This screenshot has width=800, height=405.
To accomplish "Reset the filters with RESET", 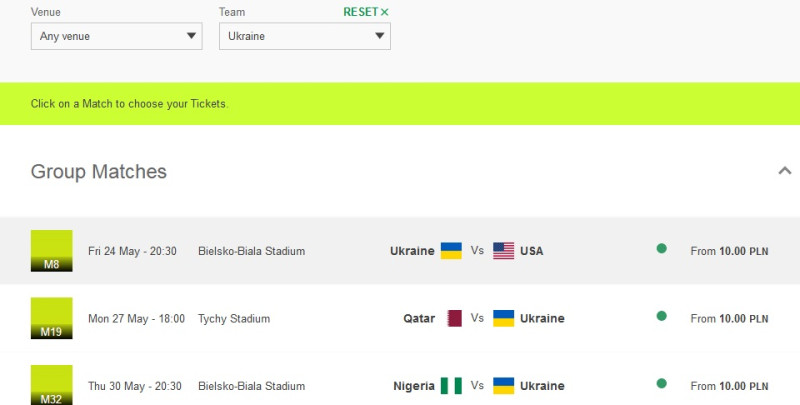I will pos(366,12).
